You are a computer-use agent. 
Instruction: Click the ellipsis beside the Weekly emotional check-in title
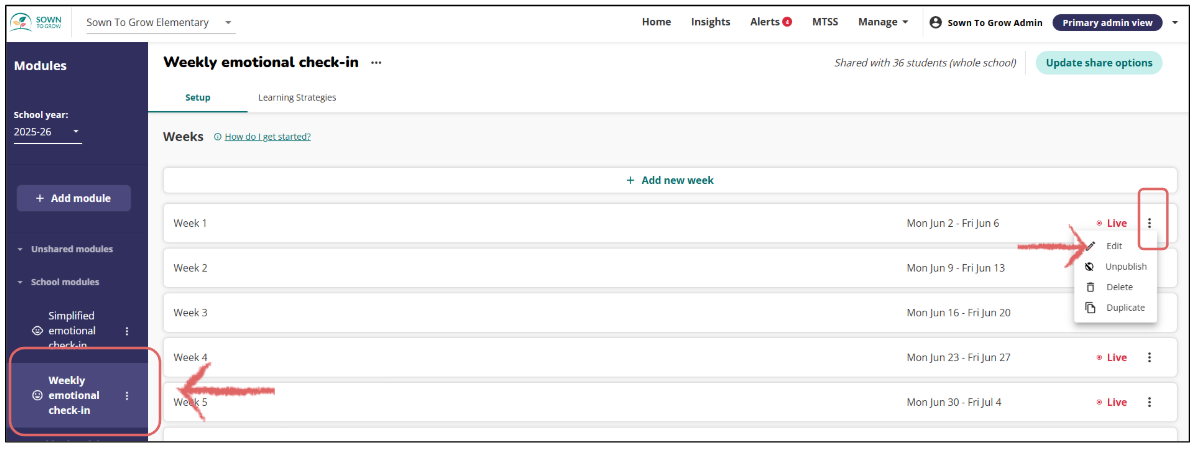(376, 63)
